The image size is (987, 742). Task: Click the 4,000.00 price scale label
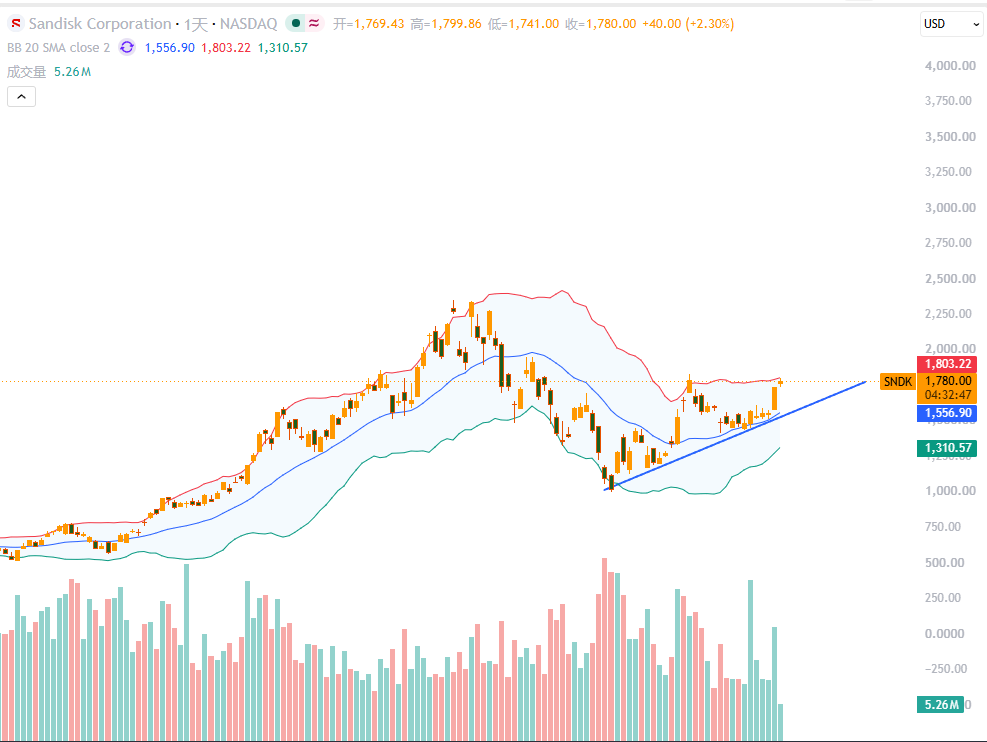click(950, 65)
